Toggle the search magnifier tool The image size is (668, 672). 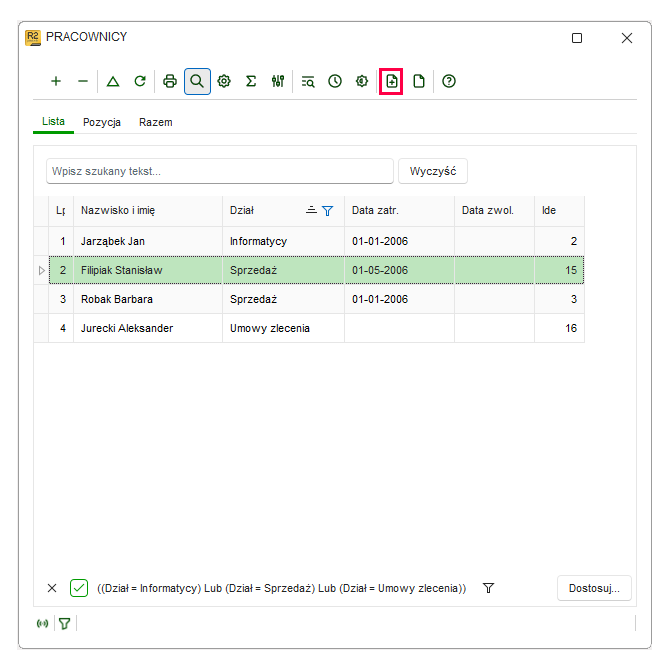click(197, 81)
